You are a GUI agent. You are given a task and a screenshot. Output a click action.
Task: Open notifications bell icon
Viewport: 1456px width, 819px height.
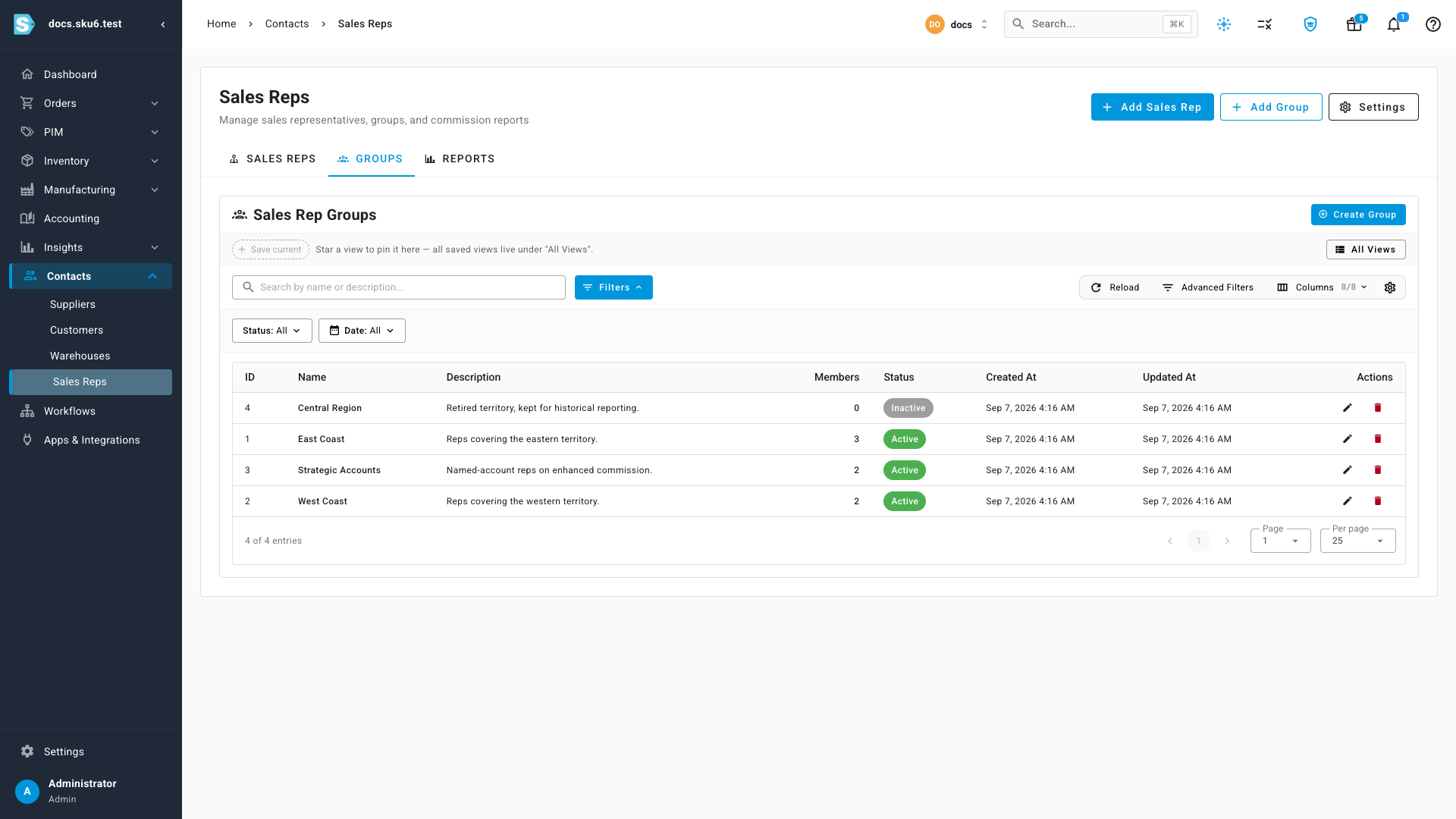point(1394,24)
